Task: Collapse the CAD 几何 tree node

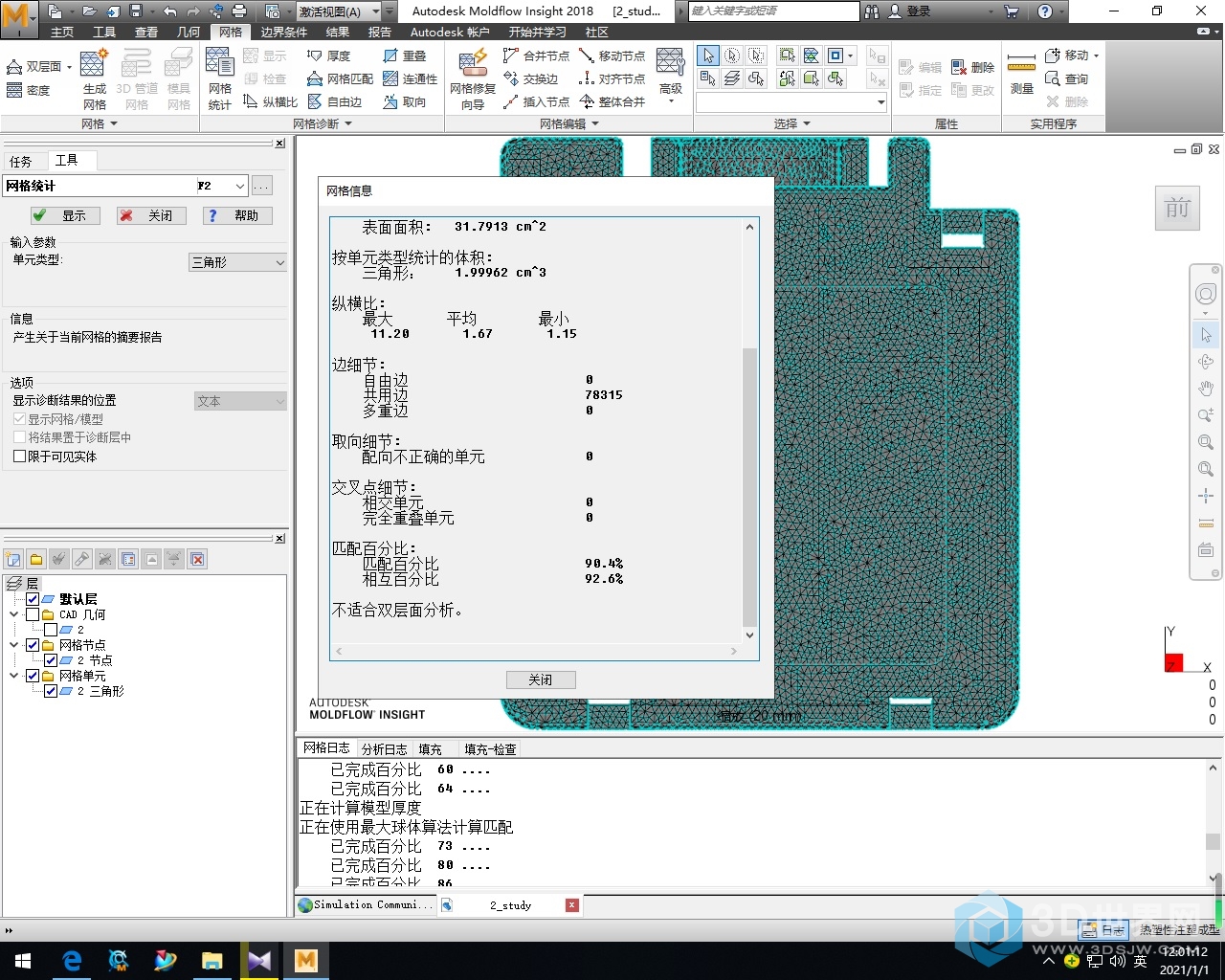Action: [14, 614]
